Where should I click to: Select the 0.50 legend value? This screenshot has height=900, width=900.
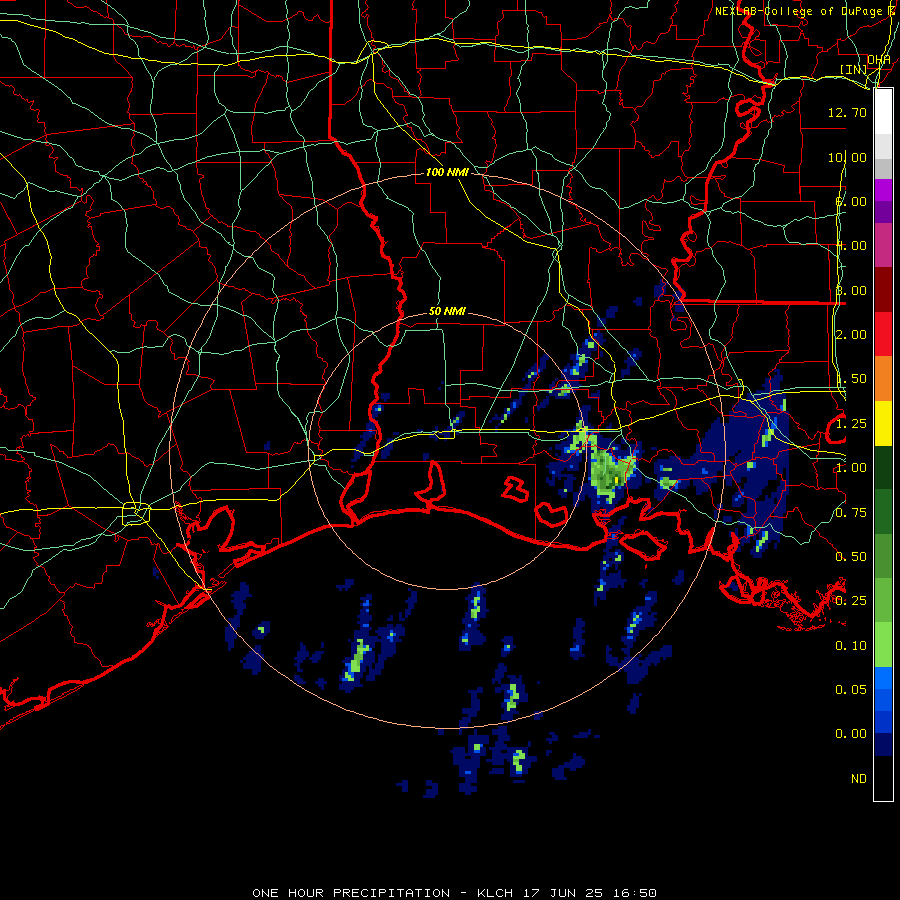pyautogui.click(x=851, y=557)
